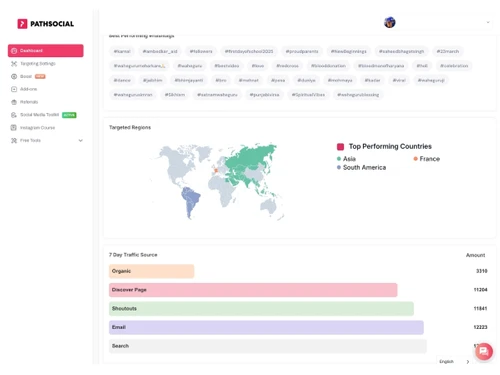
Task: Click the Free Tools sidebar icon
Action: pyautogui.click(x=14, y=140)
